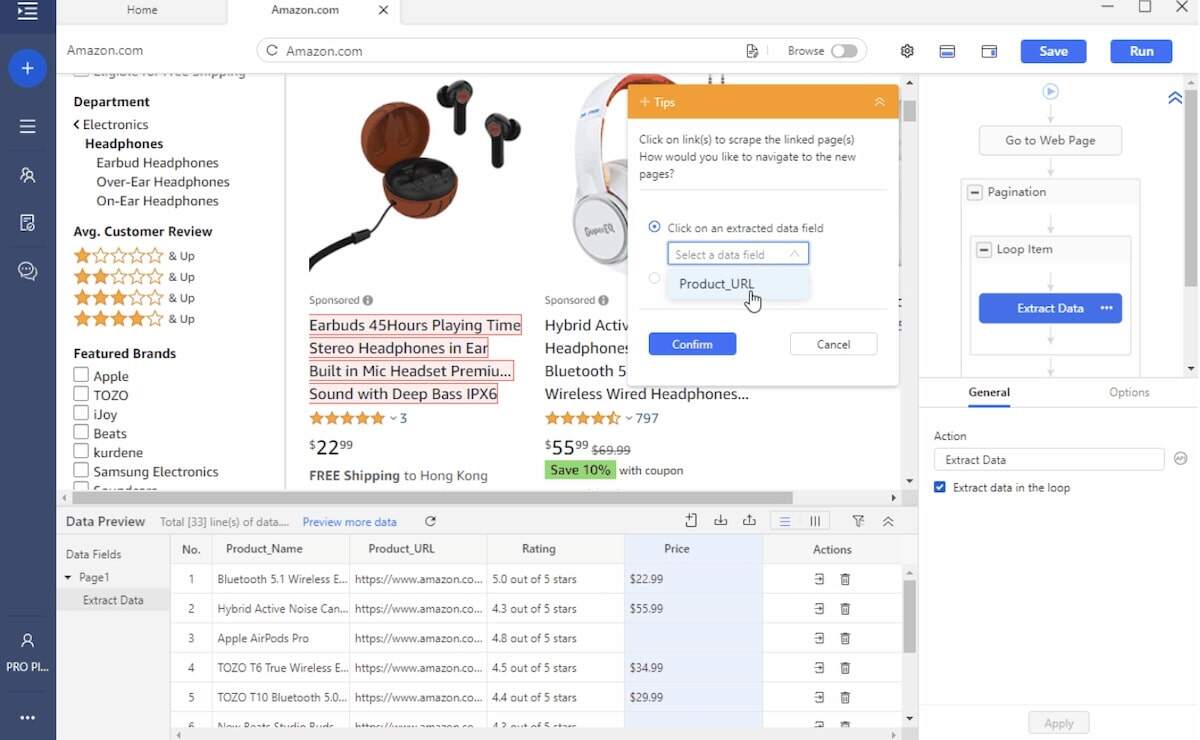Open the Options tab
Image resolution: width=1200 pixels, height=740 pixels.
[x=1129, y=392]
